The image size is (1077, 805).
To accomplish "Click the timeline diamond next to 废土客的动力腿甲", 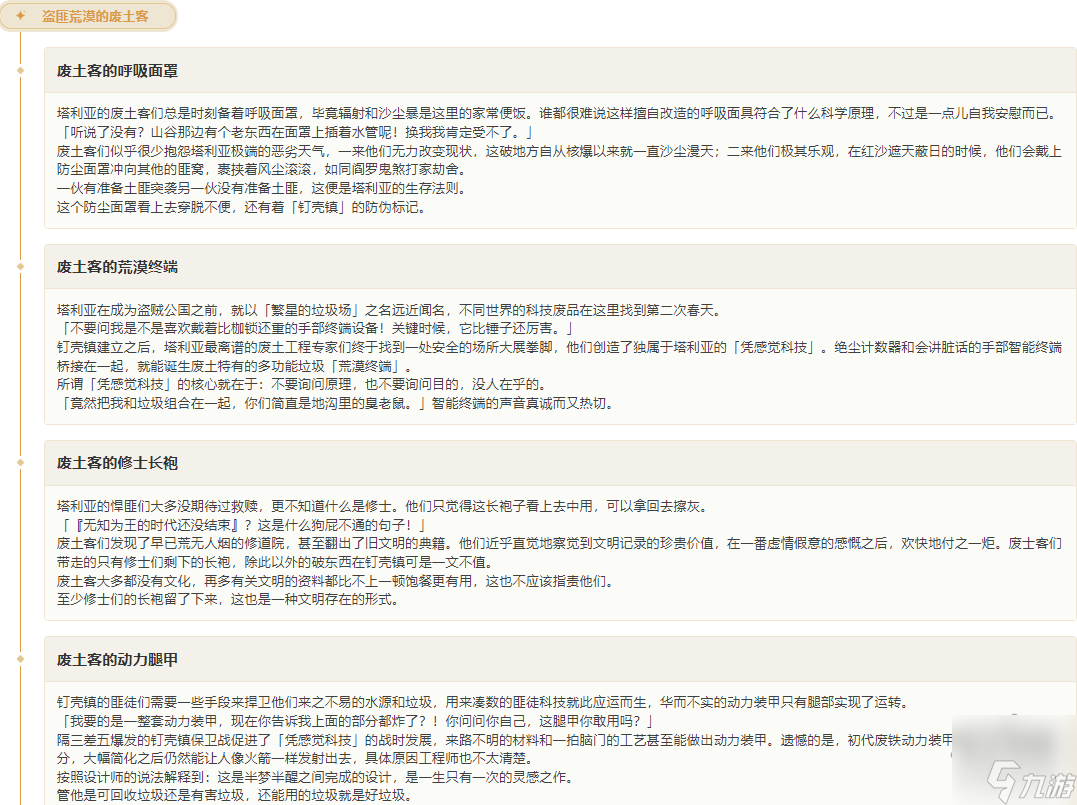I will click(21, 659).
